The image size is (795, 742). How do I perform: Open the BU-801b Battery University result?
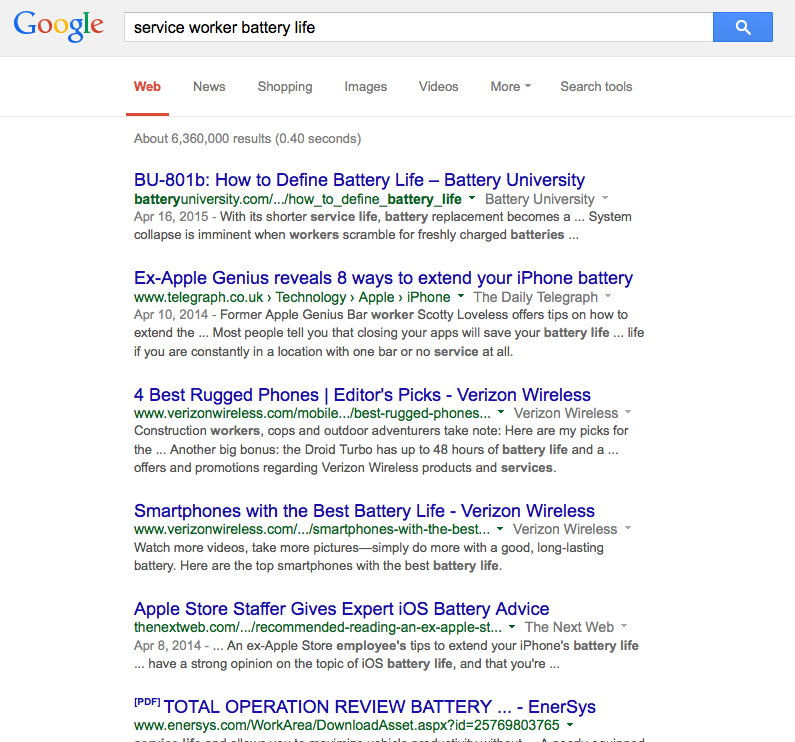coord(359,180)
